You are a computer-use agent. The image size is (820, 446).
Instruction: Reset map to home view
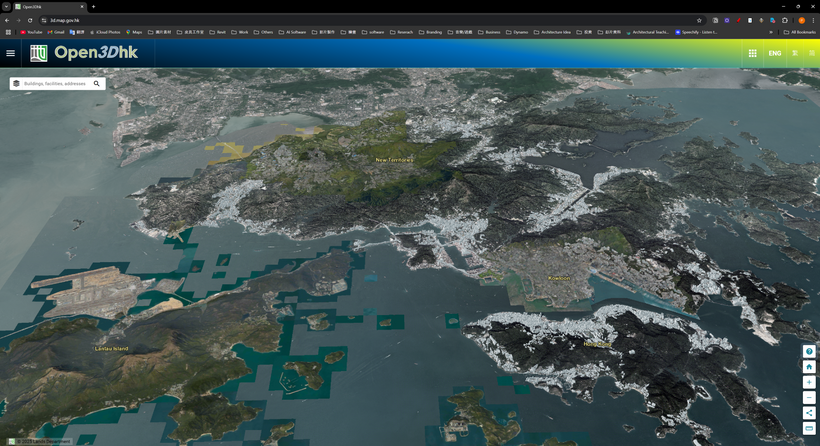809,367
